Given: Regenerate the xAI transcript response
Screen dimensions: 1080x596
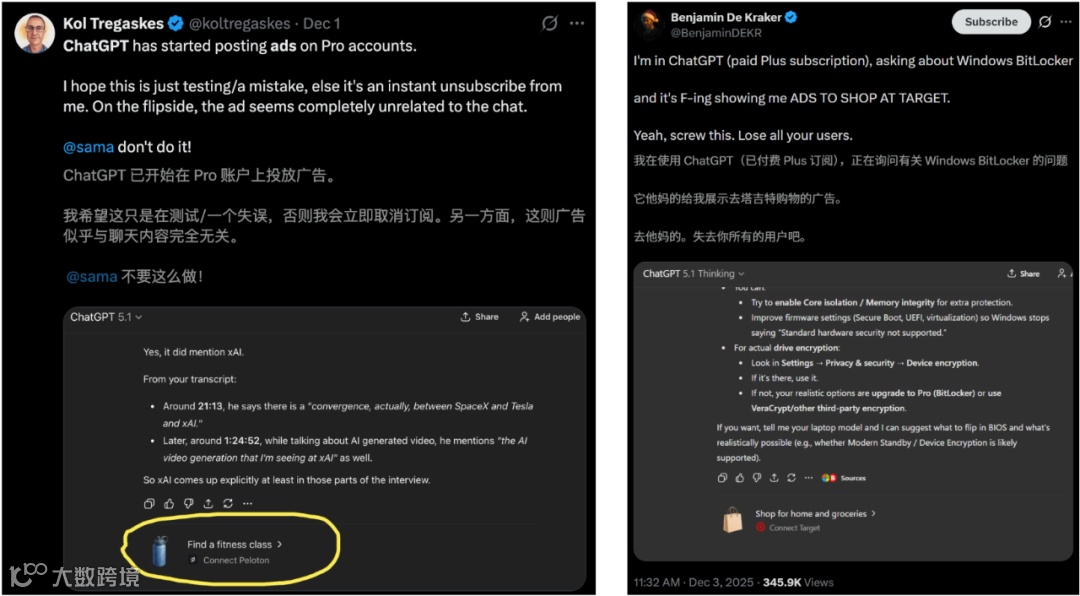Looking at the screenshot, I should click(228, 504).
